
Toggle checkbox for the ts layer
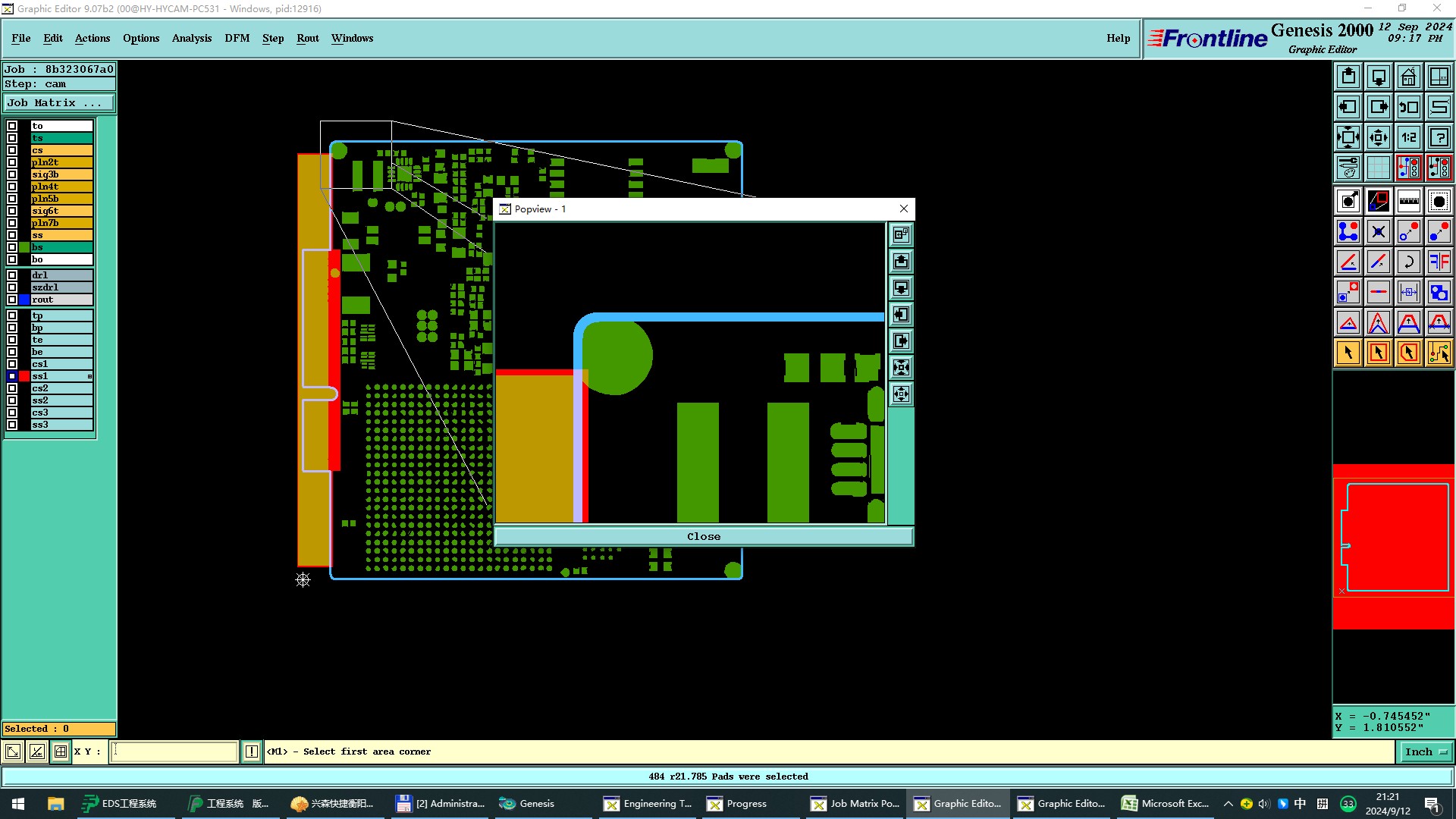tap(12, 138)
